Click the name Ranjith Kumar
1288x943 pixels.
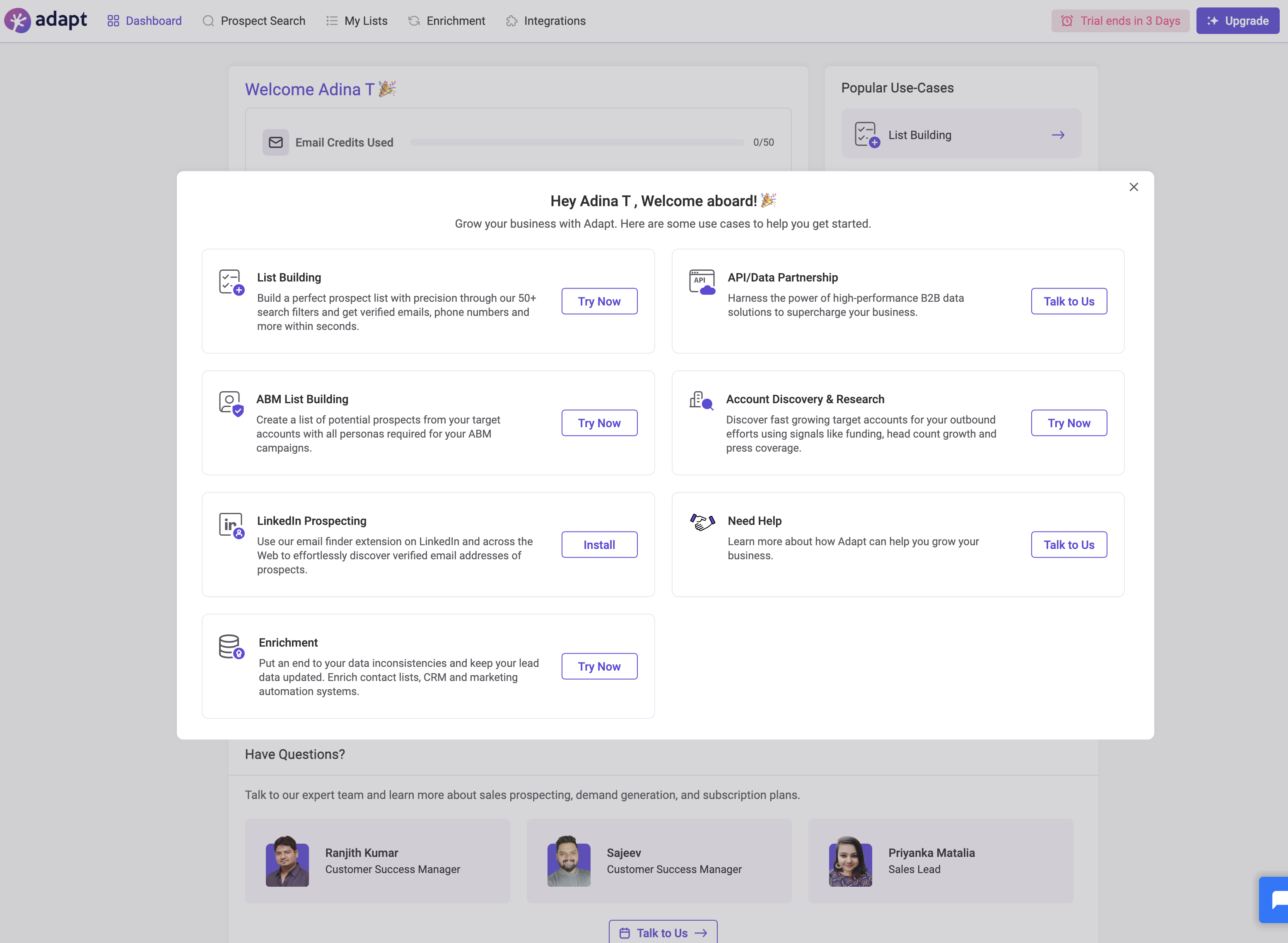point(362,853)
